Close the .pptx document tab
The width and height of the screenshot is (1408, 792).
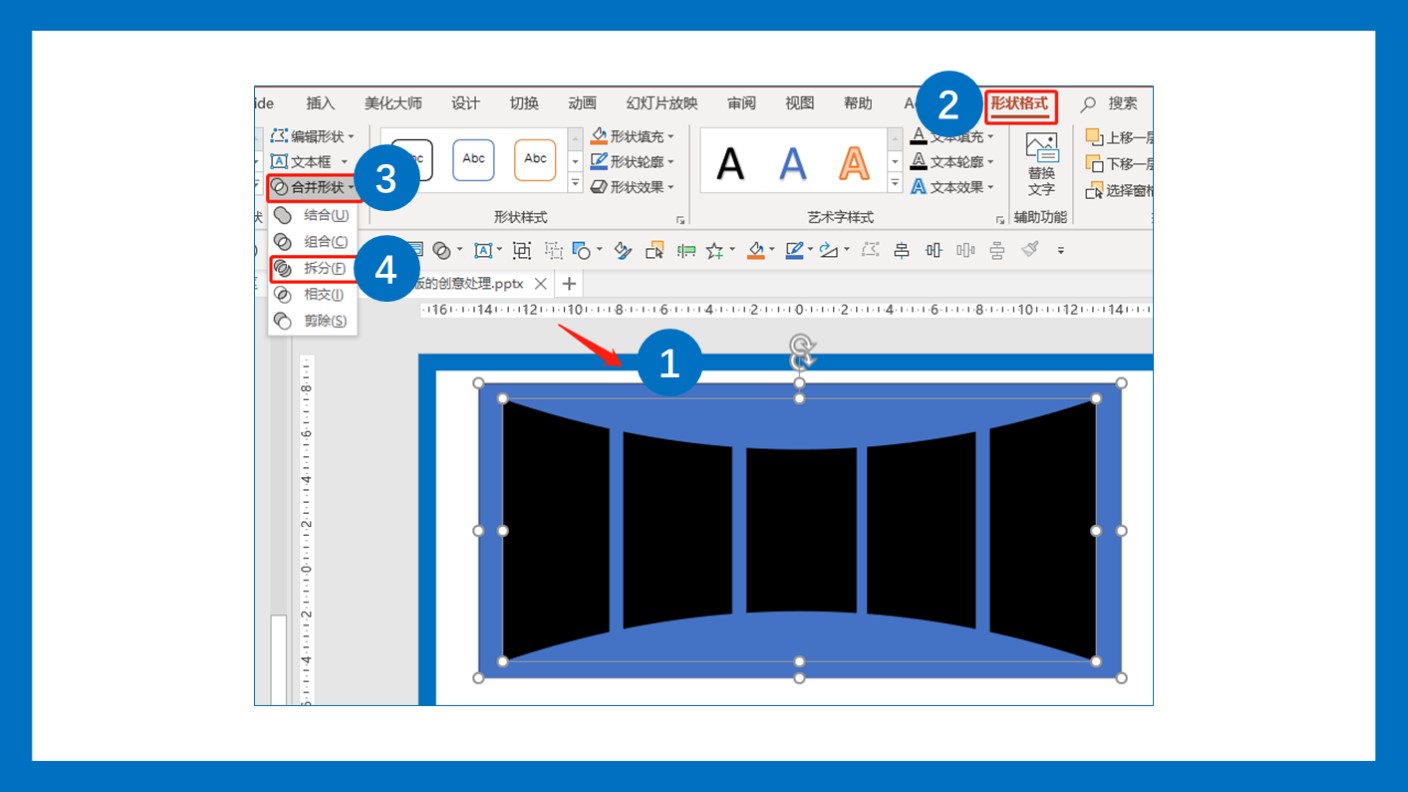[540, 284]
